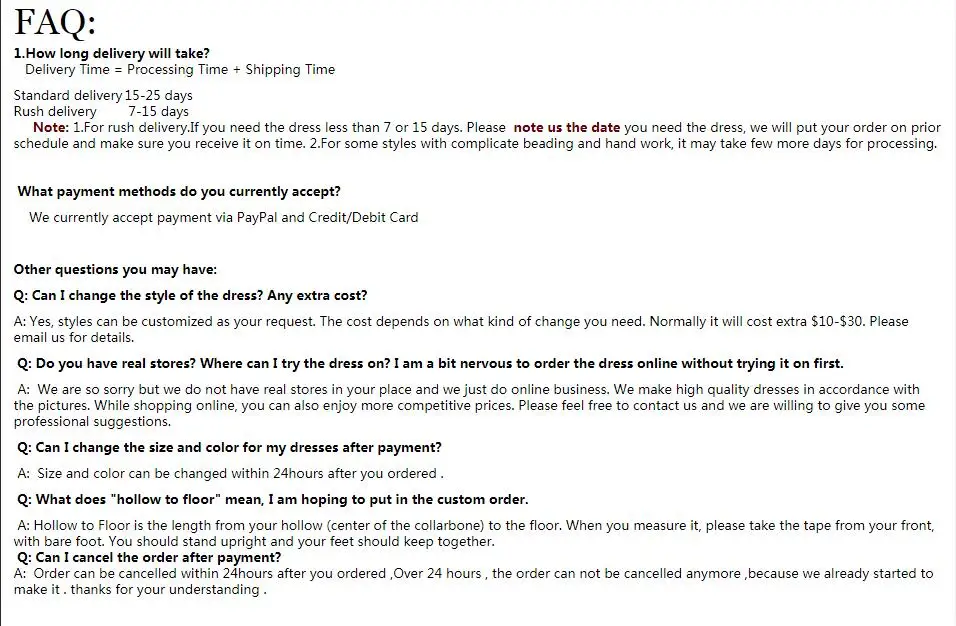
Task: Click the large FAQ: heading
Action: coord(55,23)
